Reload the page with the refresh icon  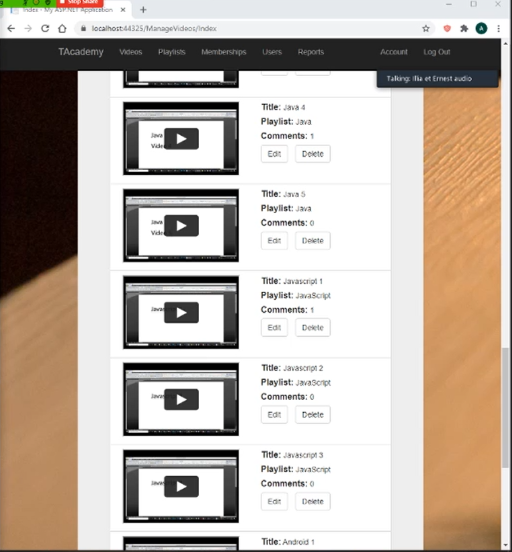click(45, 29)
